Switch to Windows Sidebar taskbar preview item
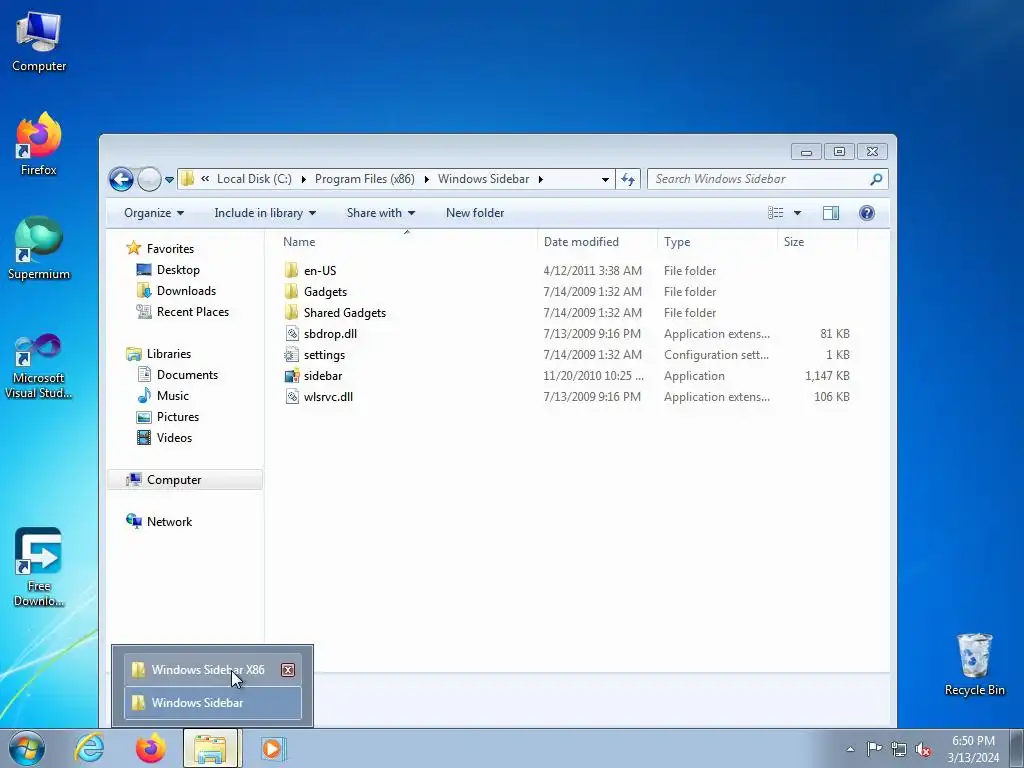The width and height of the screenshot is (1024, 768). point(213,703)
